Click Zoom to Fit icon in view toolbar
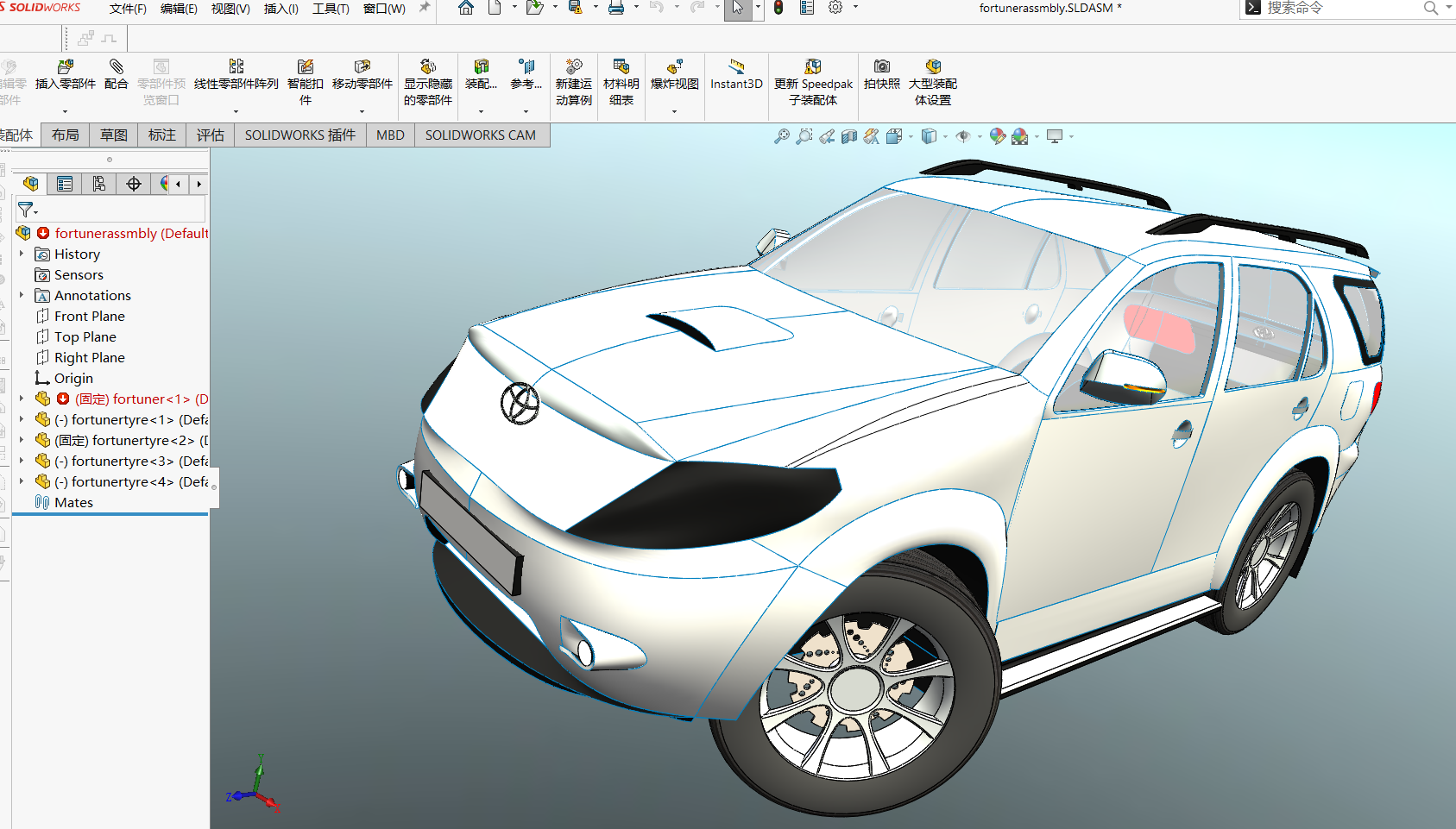The width and height of the screenshot is (1456, 829). point(782,136)
